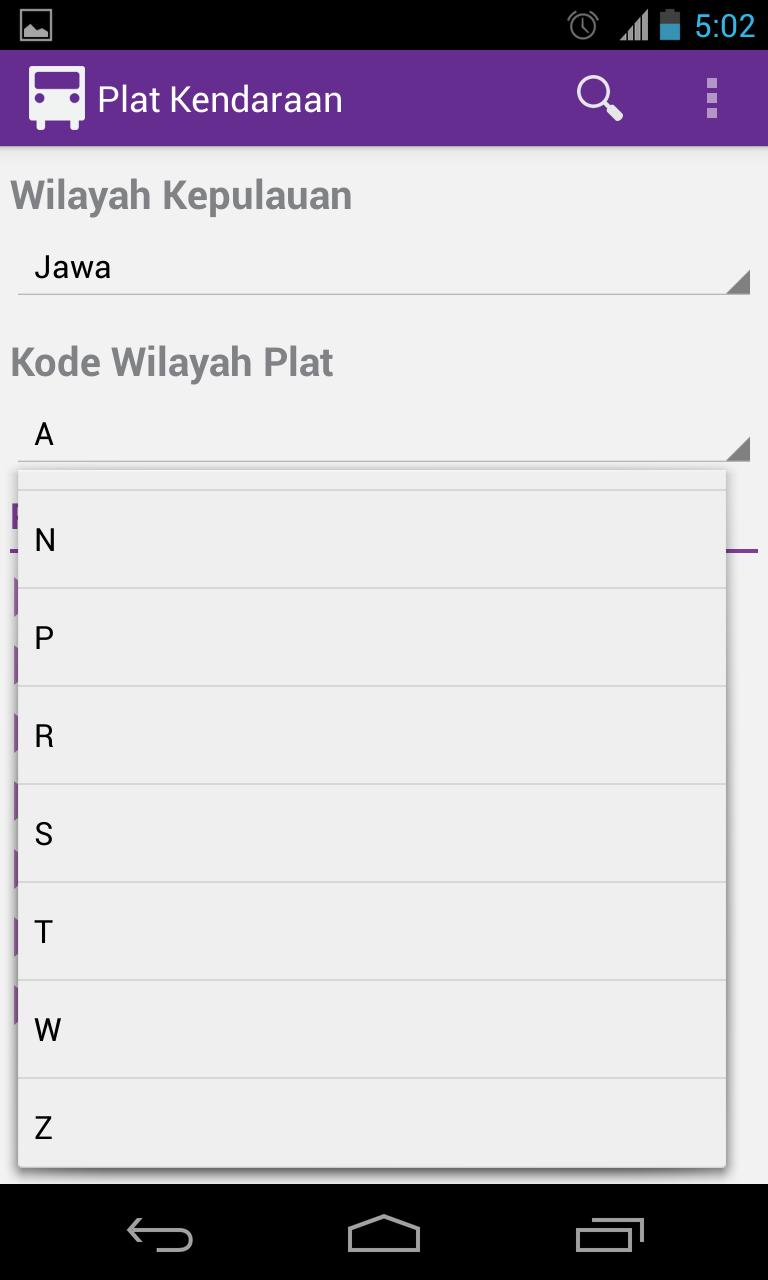Open the overflow menu with three dots
The width and height of the screenshot is (768, 1280).
[x=712, y=97]
